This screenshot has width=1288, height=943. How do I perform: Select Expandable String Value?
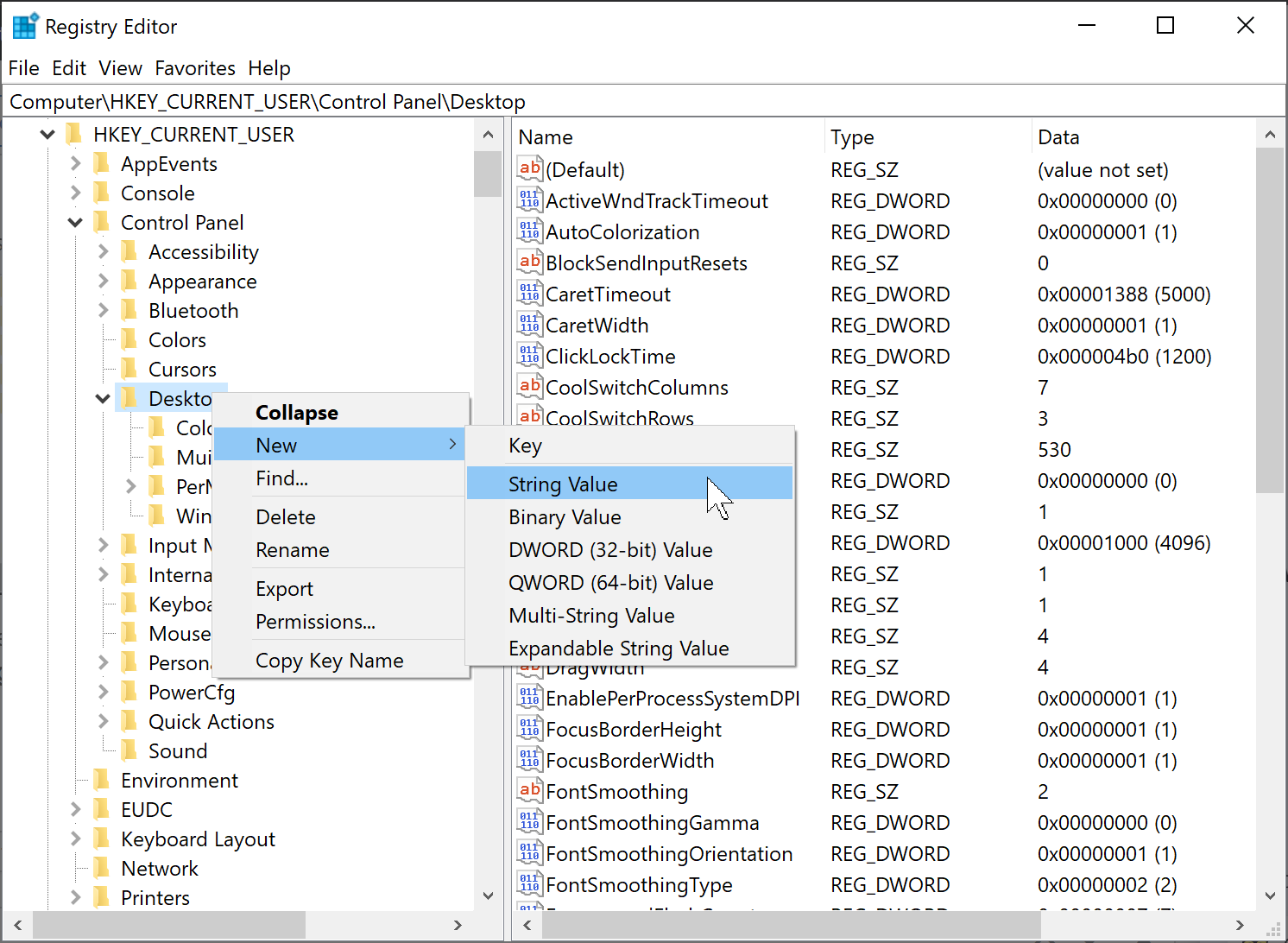(x=629, y=648)
